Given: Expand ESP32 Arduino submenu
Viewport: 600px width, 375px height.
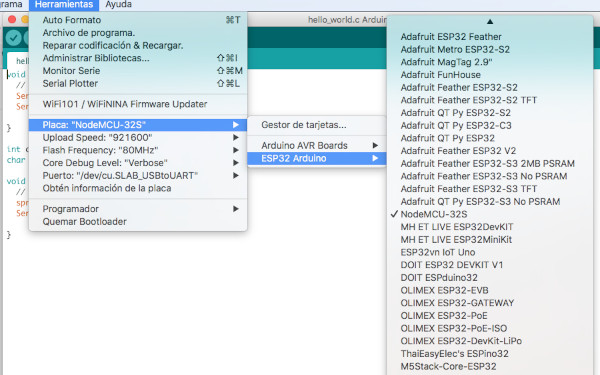Looking at the screenshot, I should click(316, 158).
